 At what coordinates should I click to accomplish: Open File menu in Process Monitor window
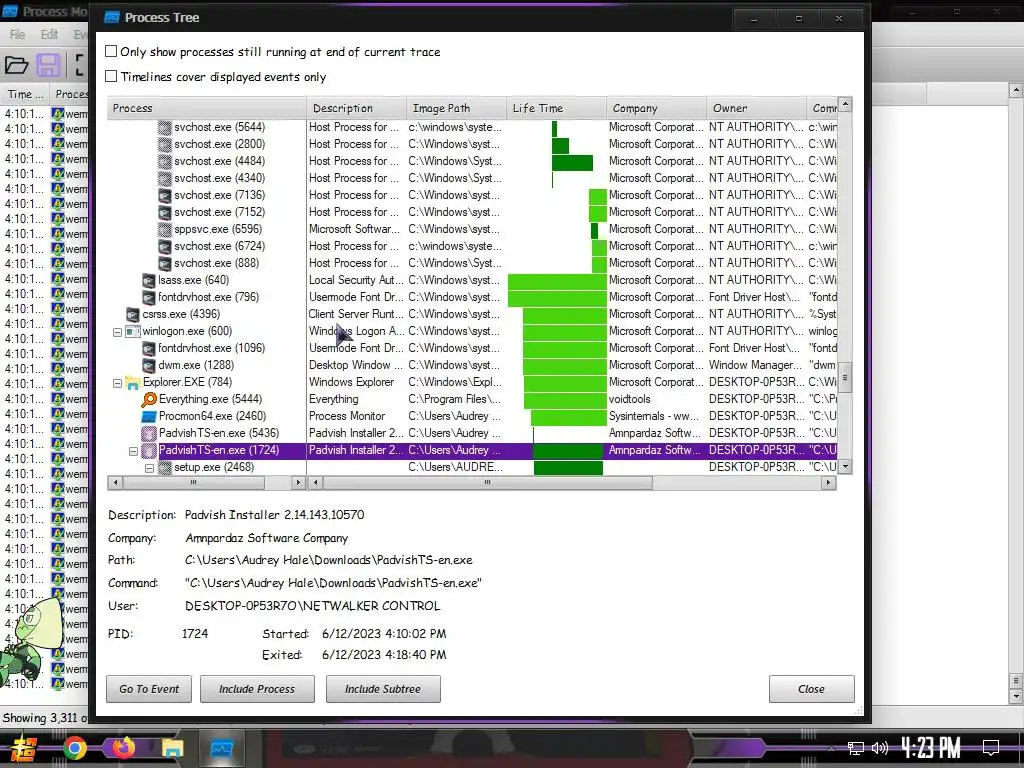[x=18, y=35]
